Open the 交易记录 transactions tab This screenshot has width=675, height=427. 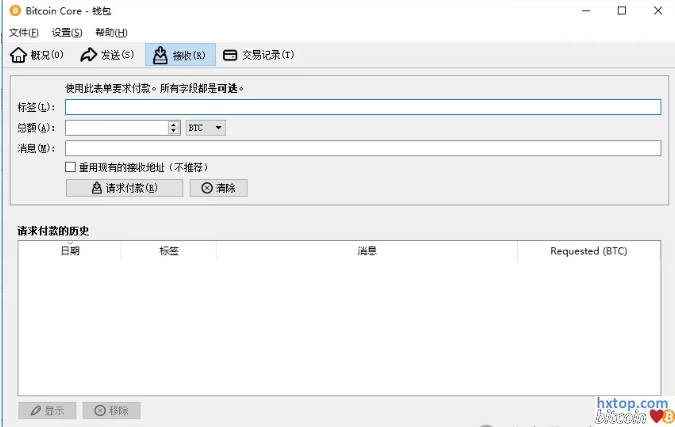(x=258, y=55)
